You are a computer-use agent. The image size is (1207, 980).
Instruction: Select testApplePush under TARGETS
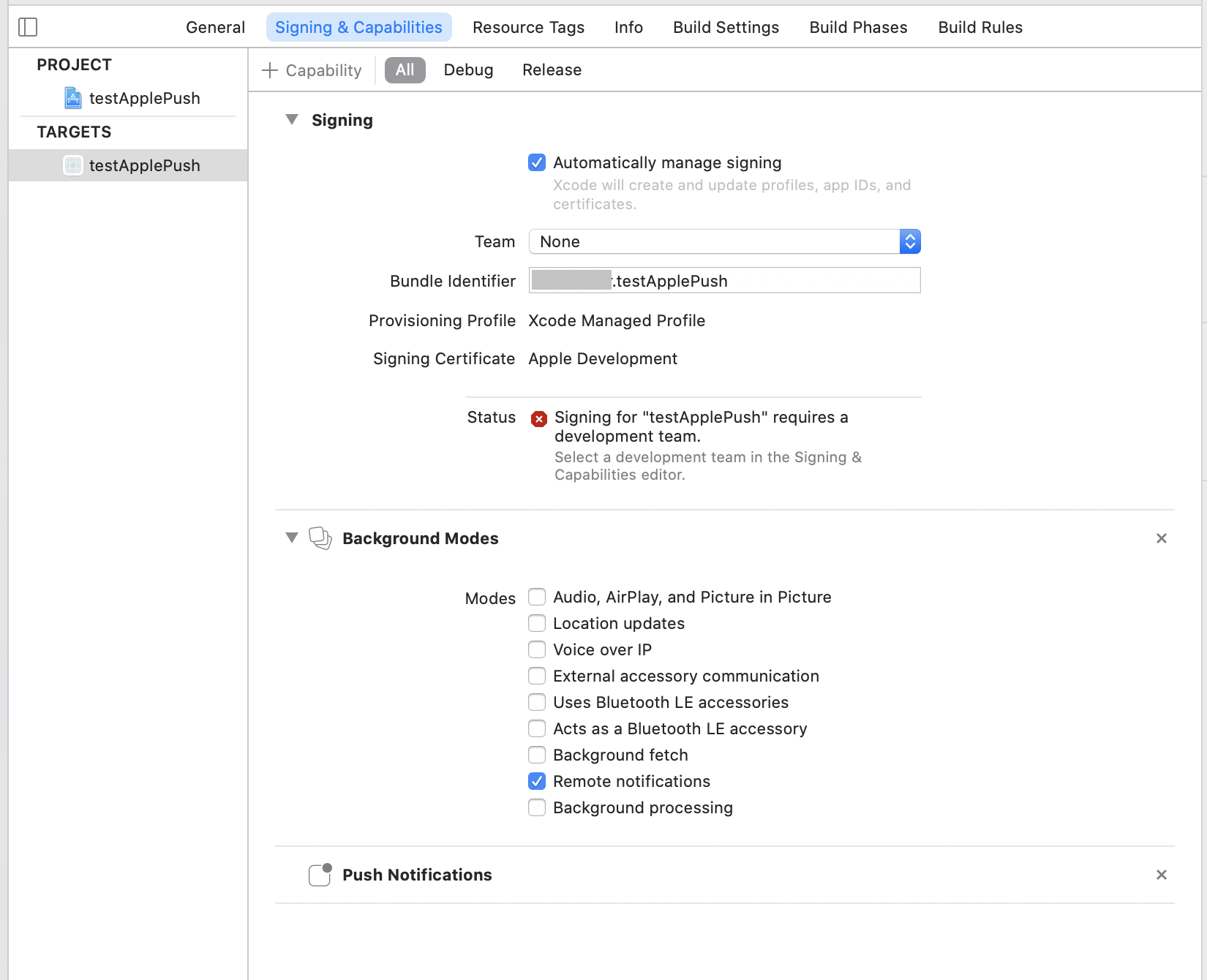(x=128, y=165)
